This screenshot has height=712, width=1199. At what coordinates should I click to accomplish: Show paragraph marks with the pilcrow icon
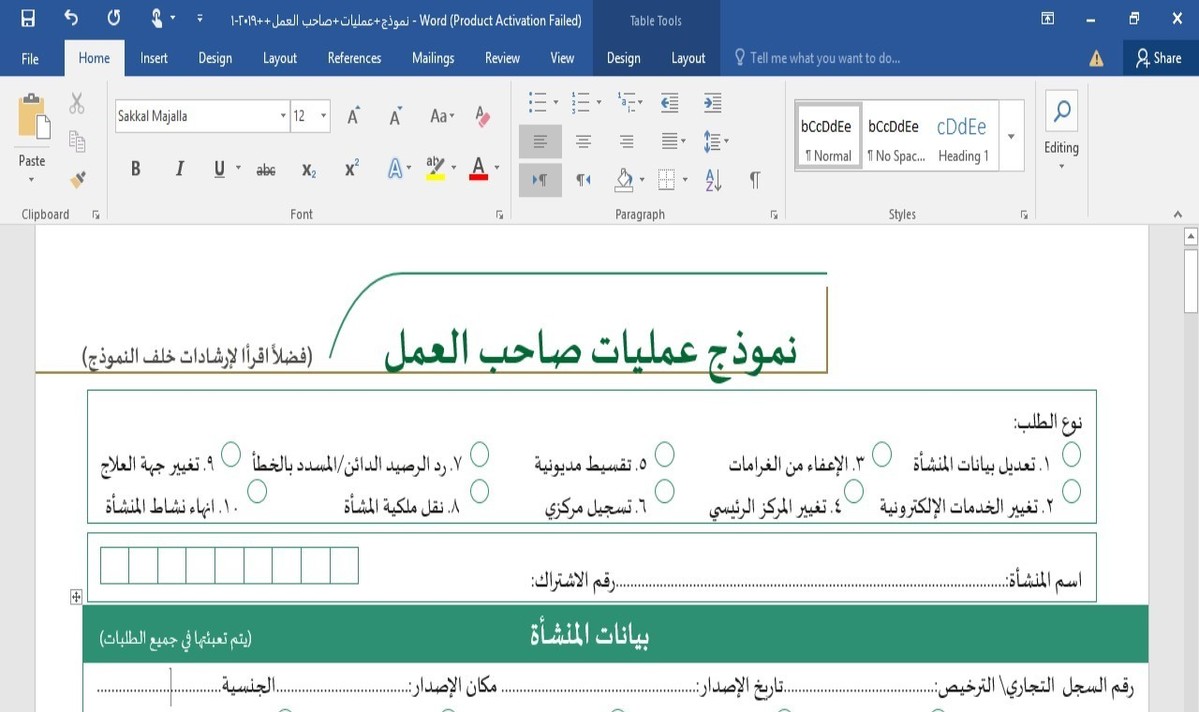click(x=755, y=180)
